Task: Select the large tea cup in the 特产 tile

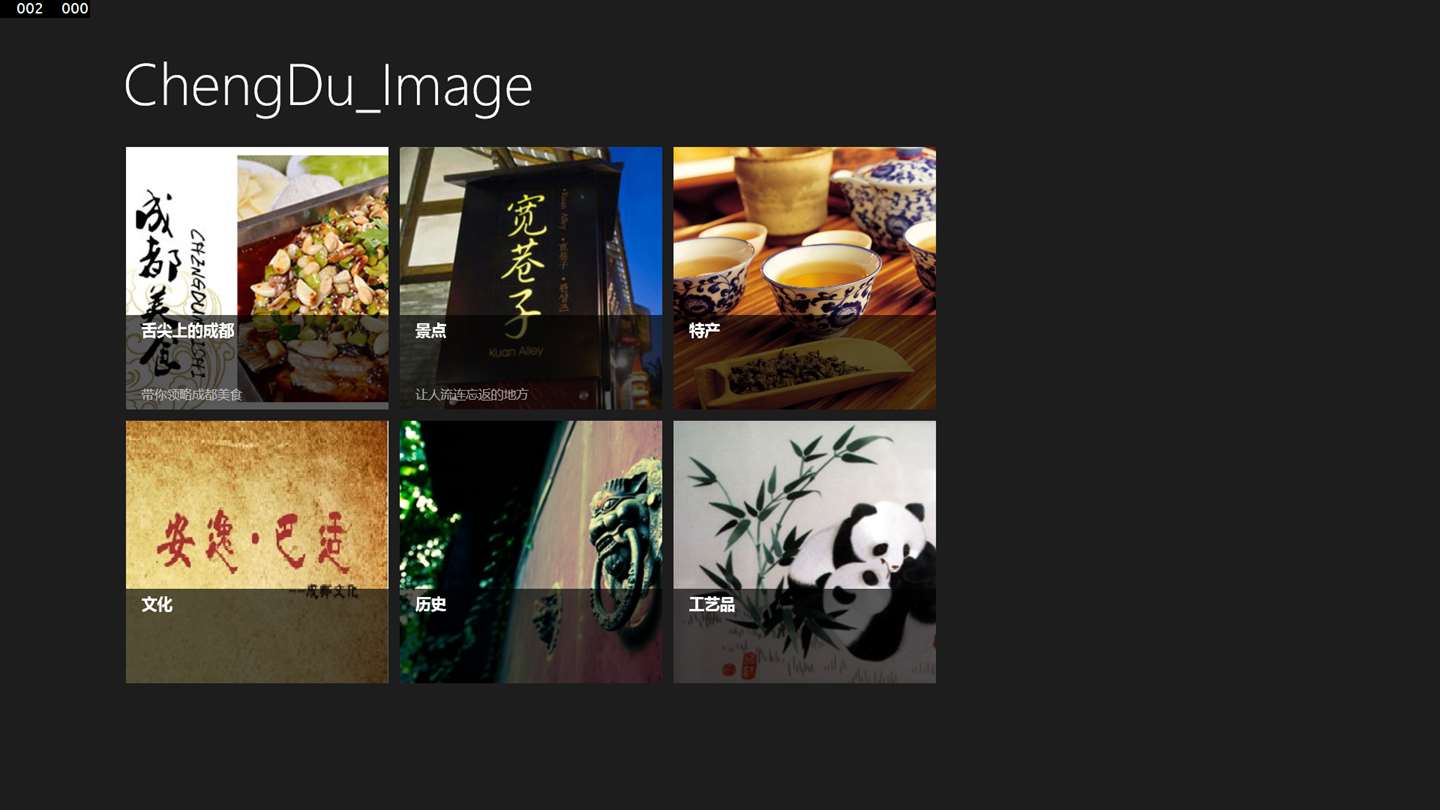Action: click(x=822, y=284)
